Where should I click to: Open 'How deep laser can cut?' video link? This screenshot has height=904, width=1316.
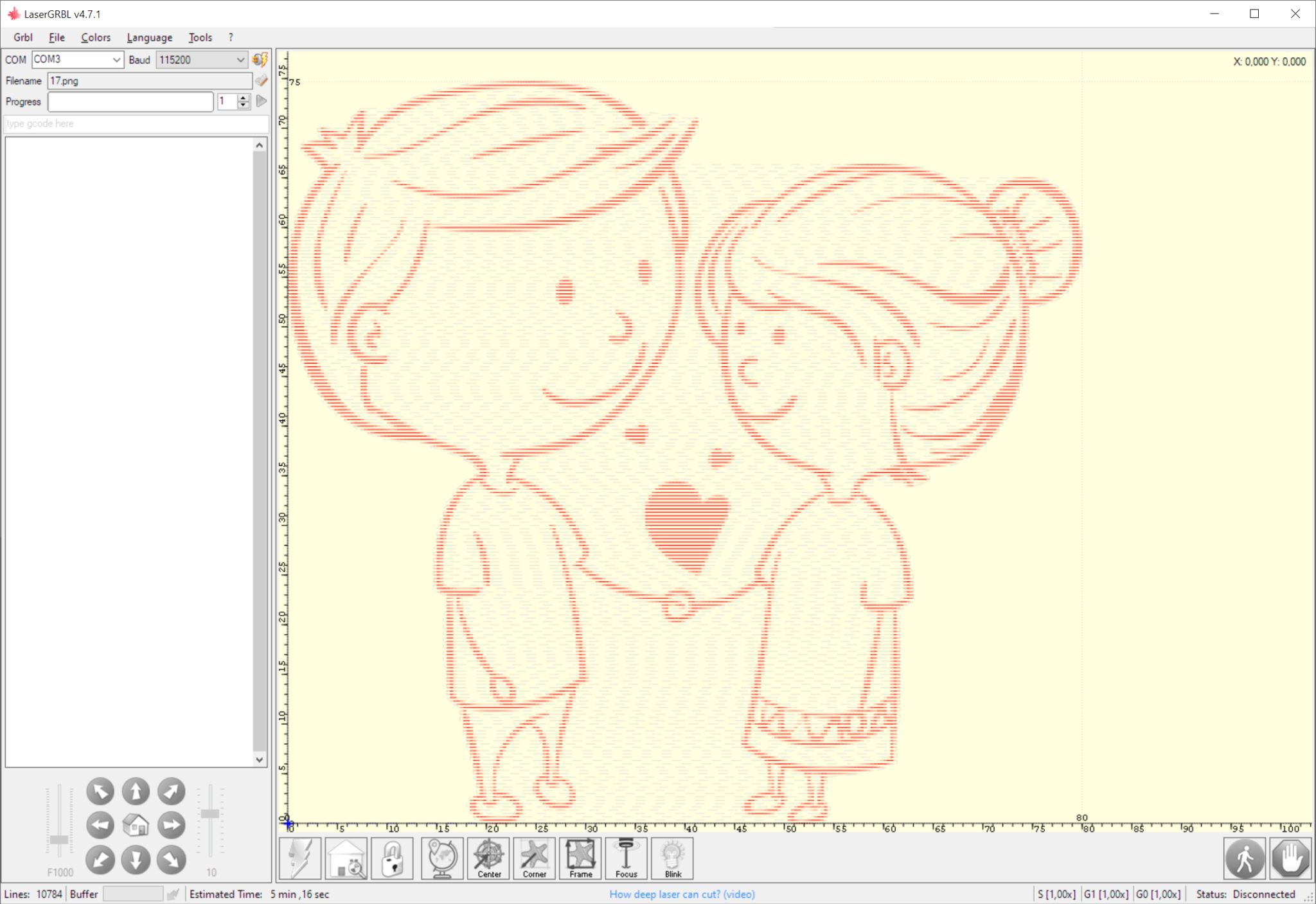[682, 894]
